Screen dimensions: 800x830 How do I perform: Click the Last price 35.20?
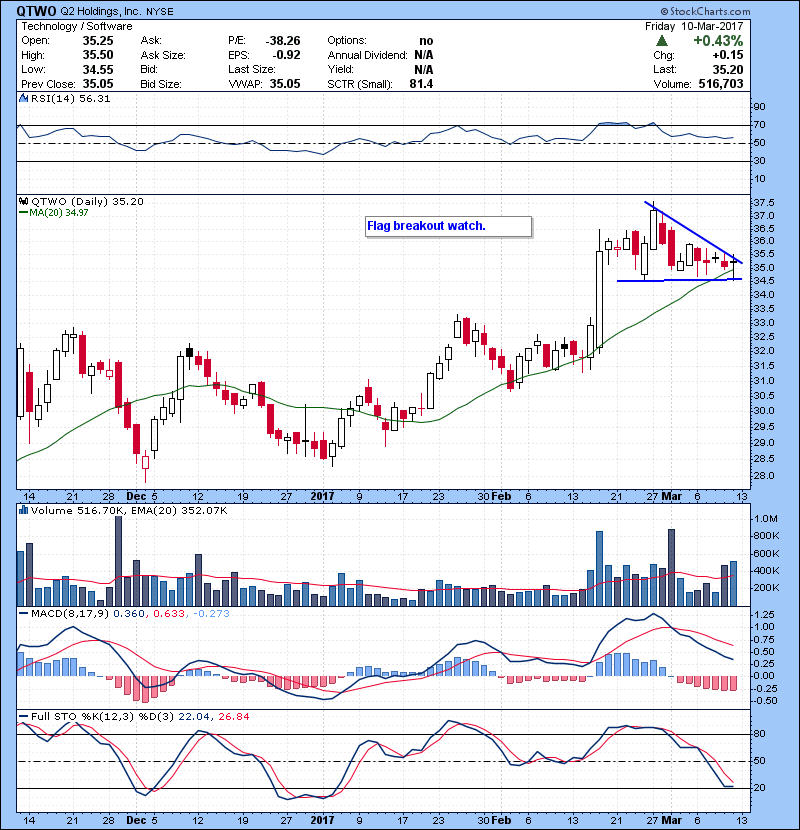point(728,69)
